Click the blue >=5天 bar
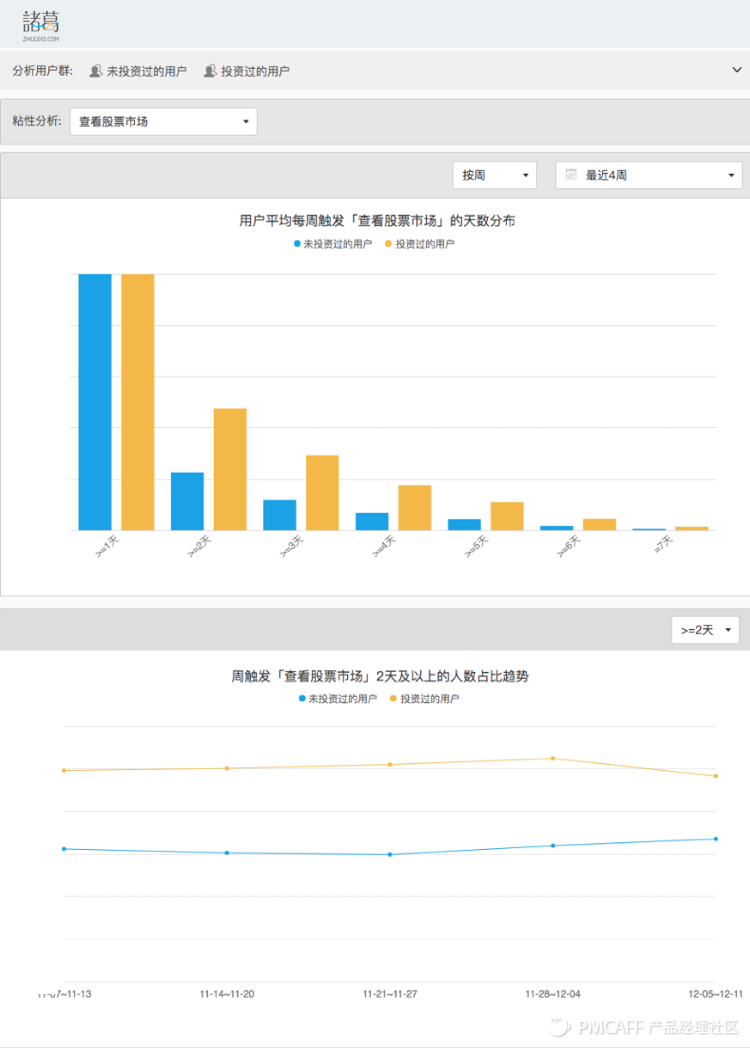The image size is (750, 1048). [464, 525]
